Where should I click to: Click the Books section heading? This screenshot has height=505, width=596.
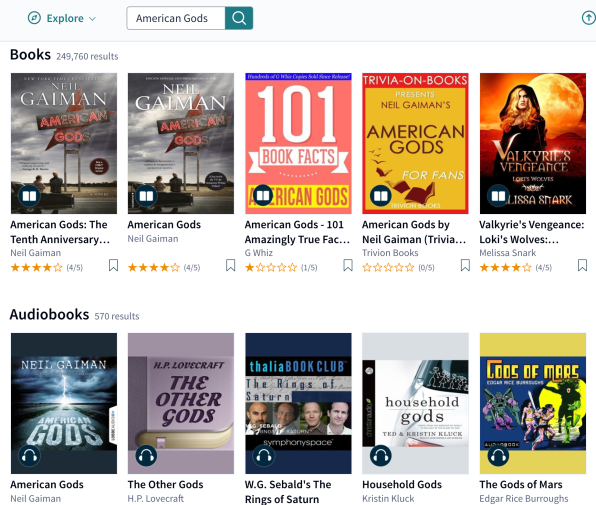[x=30, y=55]
